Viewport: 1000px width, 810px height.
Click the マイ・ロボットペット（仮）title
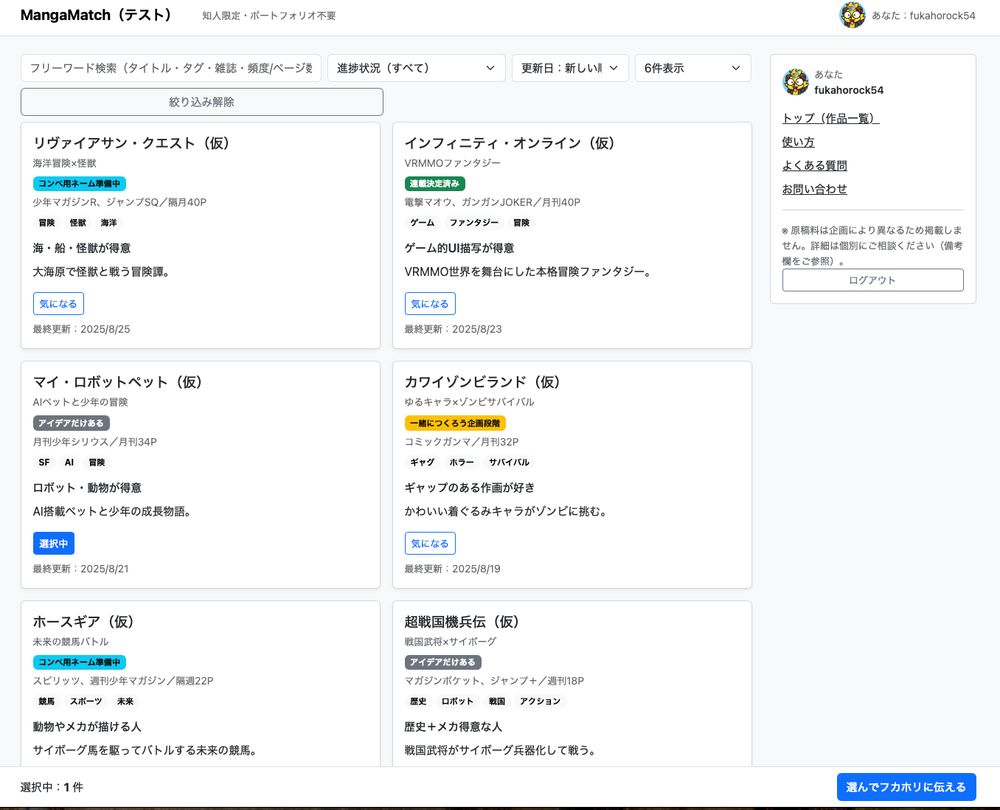(117, 382)
